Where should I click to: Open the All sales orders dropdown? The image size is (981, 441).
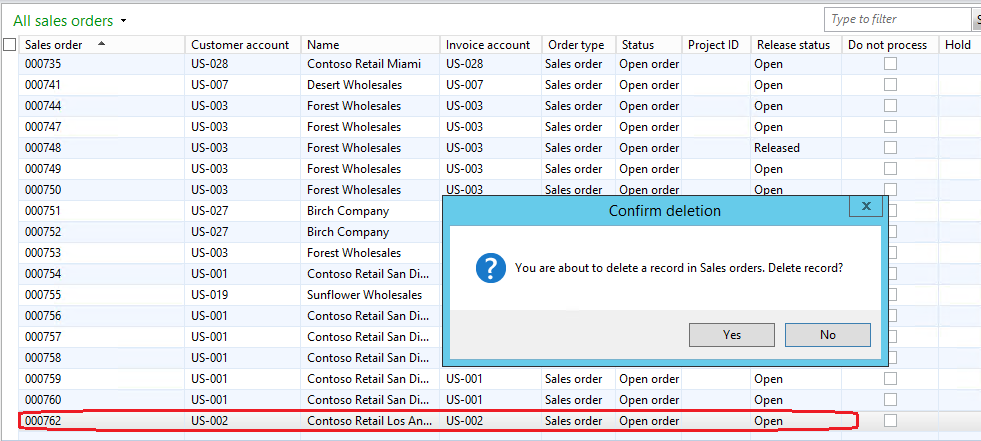(123, 21)
